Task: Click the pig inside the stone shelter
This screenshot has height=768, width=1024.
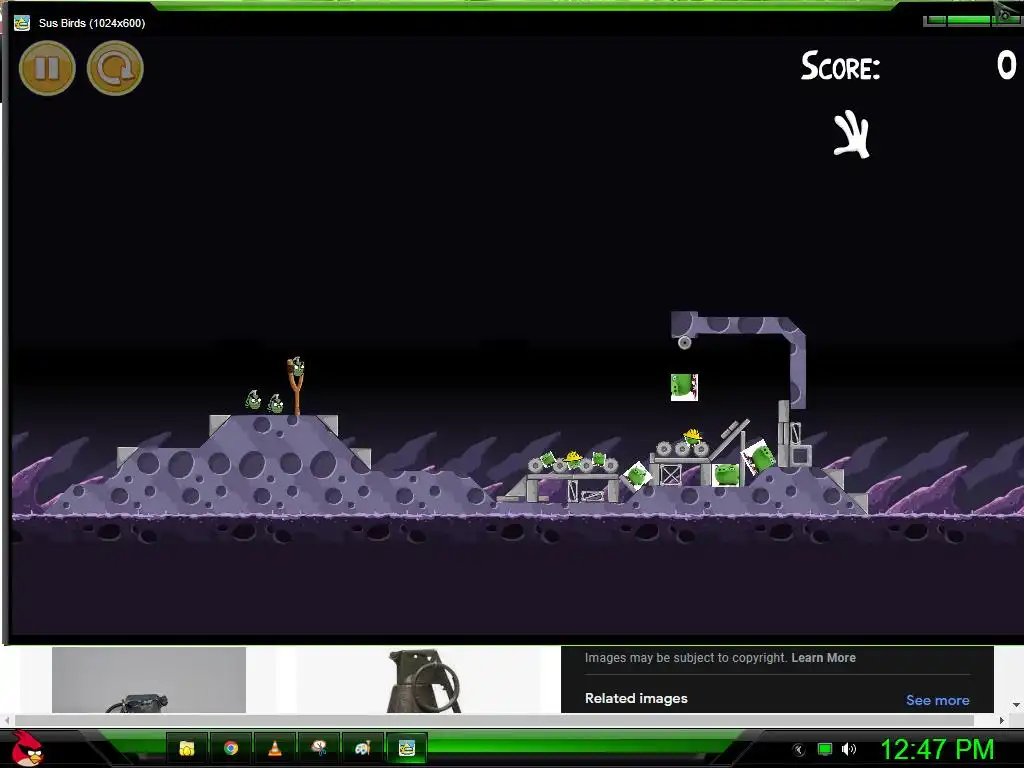Action: [726, 475]
